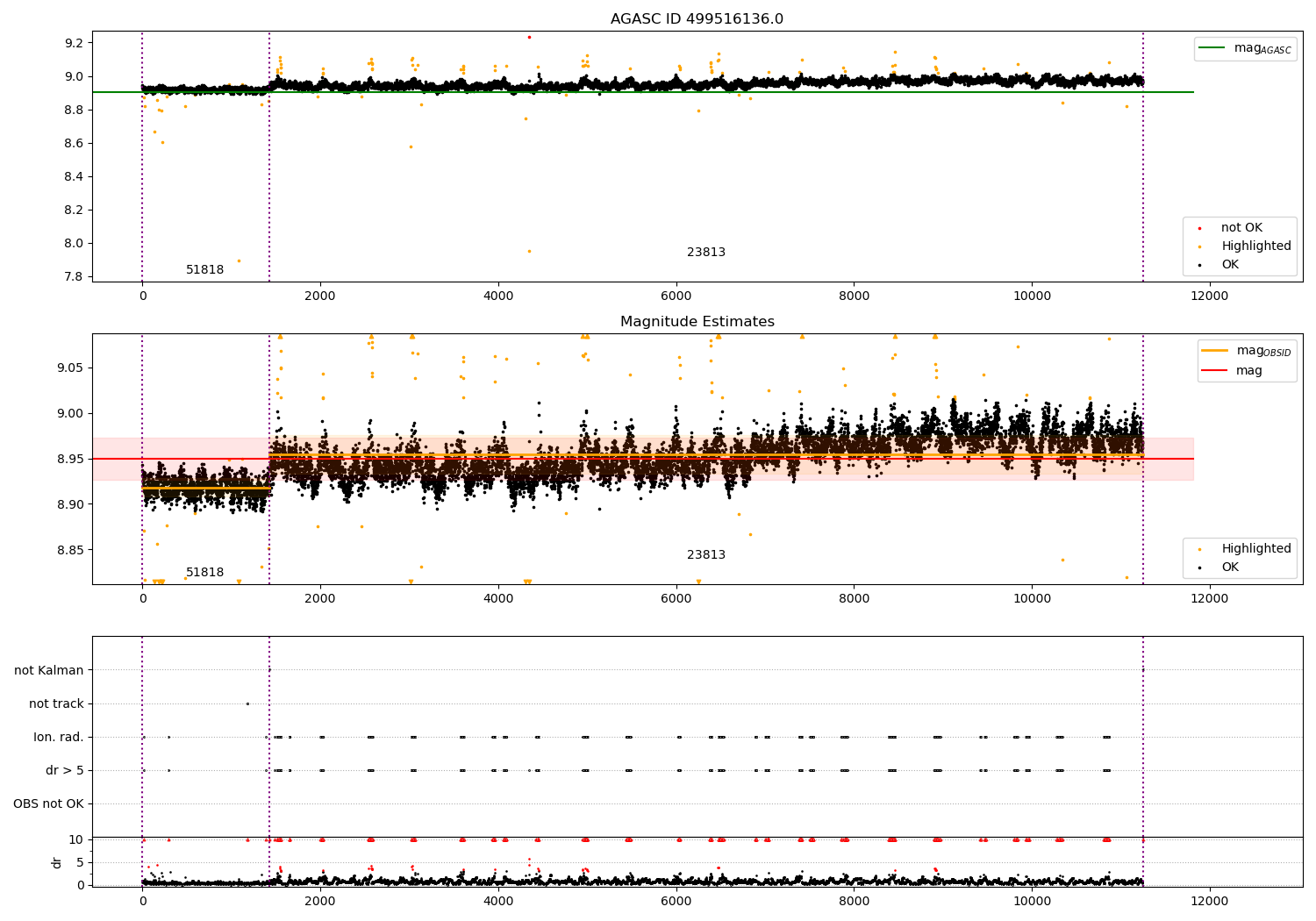Click the lone 'not track' flag marker
Screen dimensions: 1316x921
(247, 703)
